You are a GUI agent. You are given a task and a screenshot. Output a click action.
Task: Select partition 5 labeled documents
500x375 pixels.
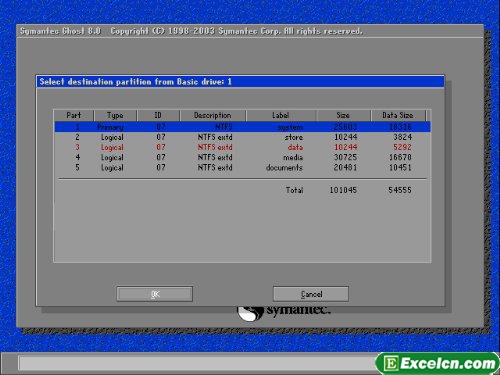point(242,167)
